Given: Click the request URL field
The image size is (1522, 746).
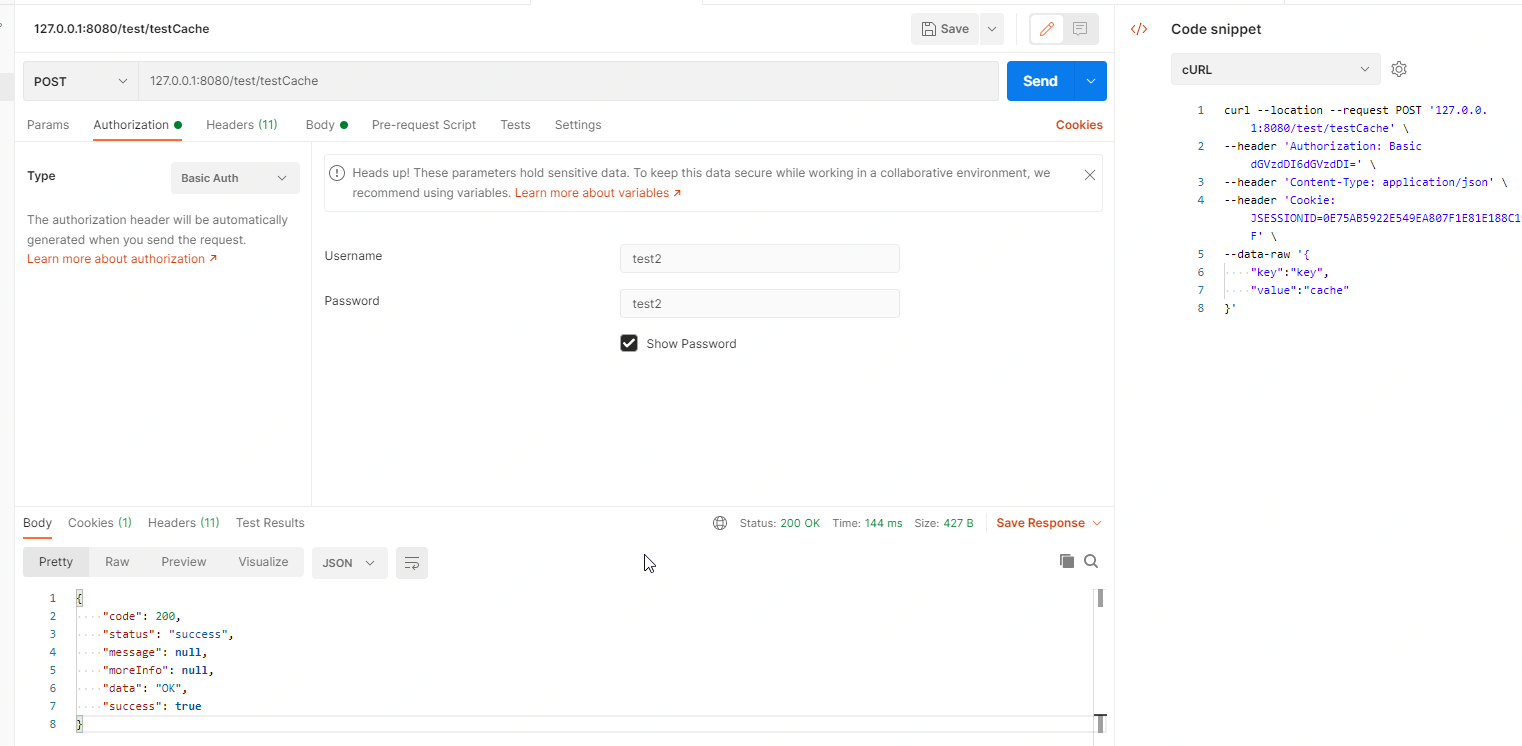Looking at the screenshot, I should click(x=568, y=81).
